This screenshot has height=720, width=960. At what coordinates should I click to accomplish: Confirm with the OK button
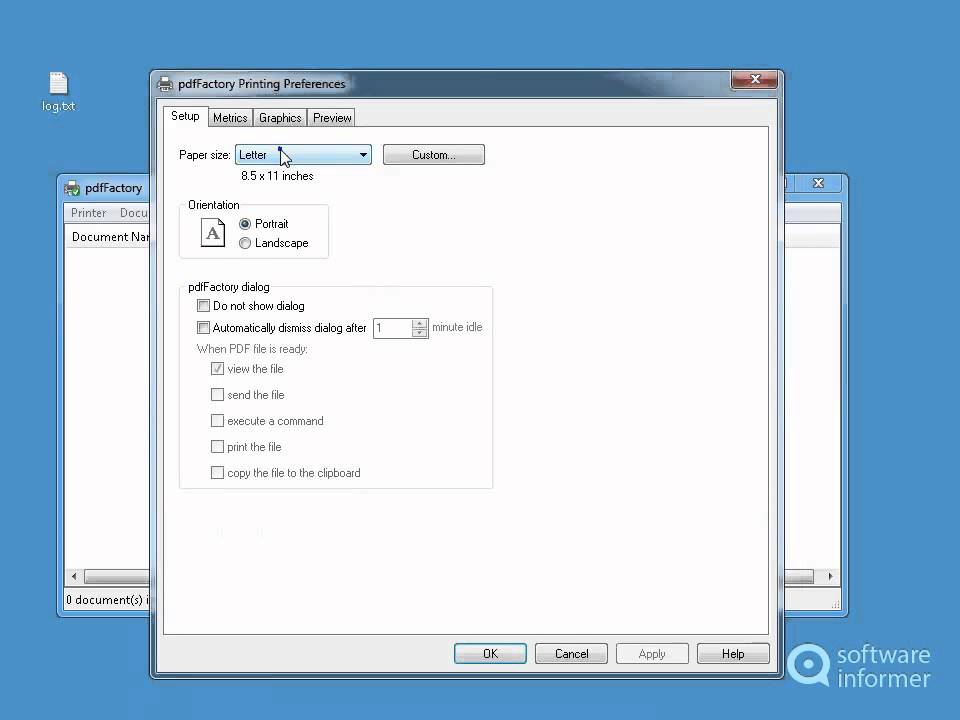[x=490, y=654]
